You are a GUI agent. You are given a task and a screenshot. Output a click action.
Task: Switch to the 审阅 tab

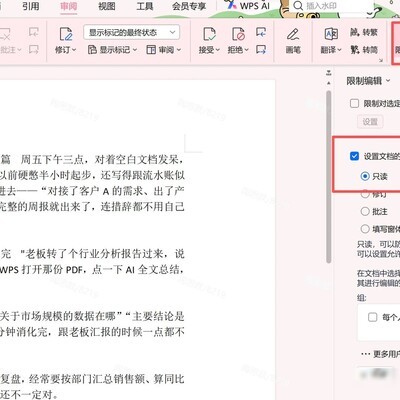69,6
